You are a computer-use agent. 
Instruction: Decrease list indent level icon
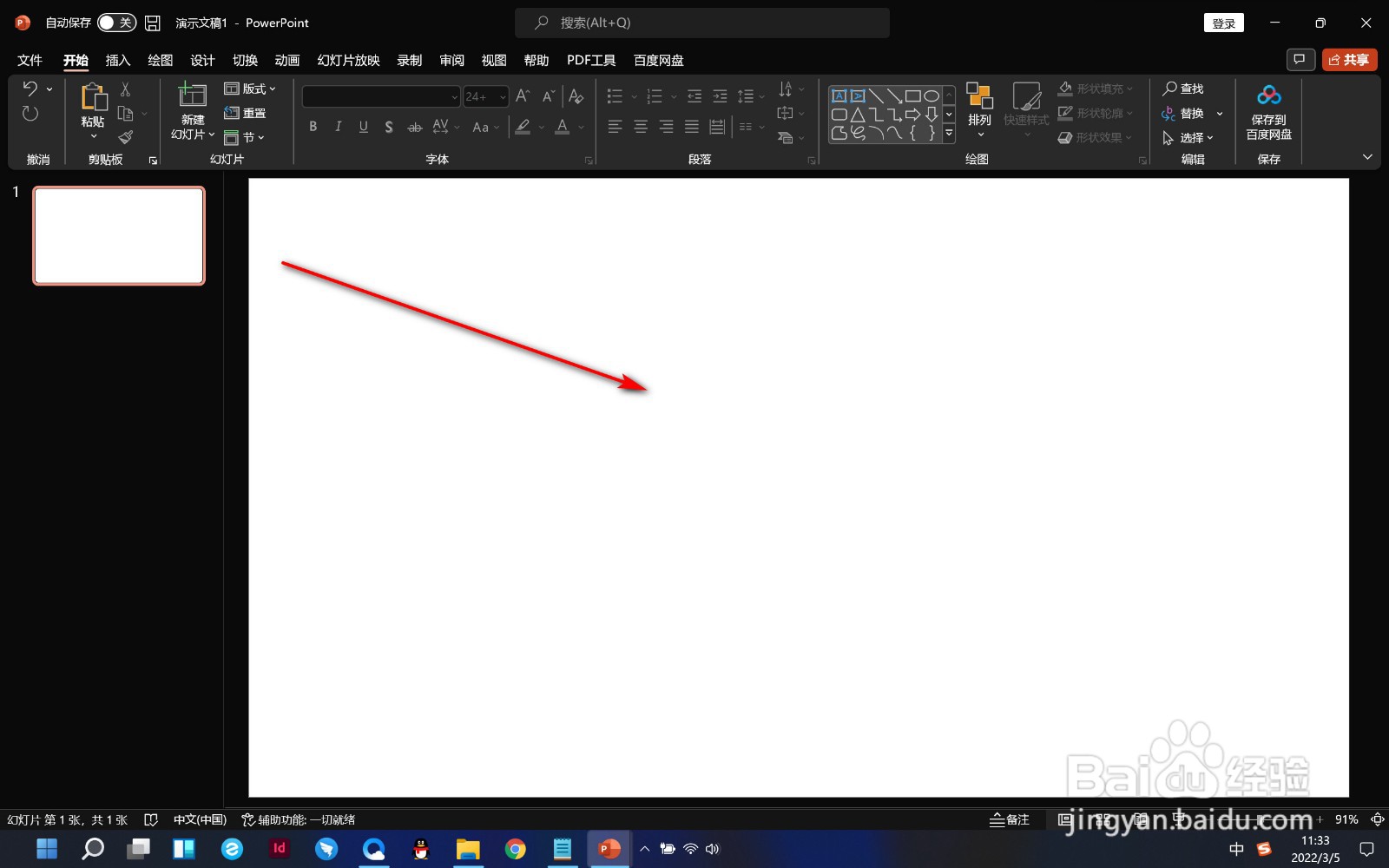coord(694,96)
